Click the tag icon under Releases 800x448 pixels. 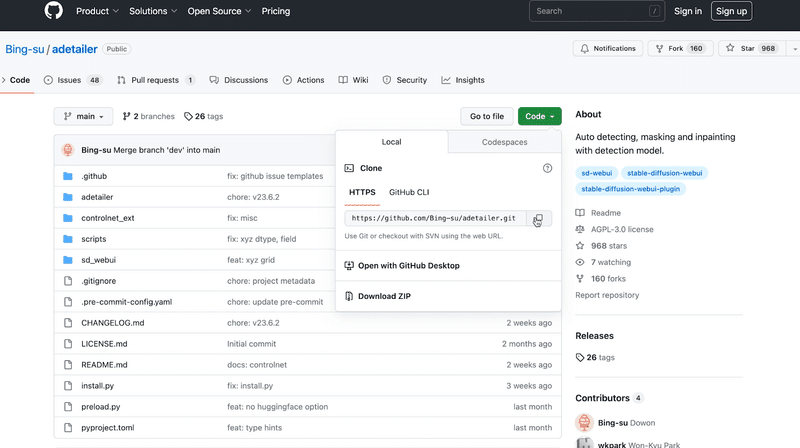(x=580, y=357)
